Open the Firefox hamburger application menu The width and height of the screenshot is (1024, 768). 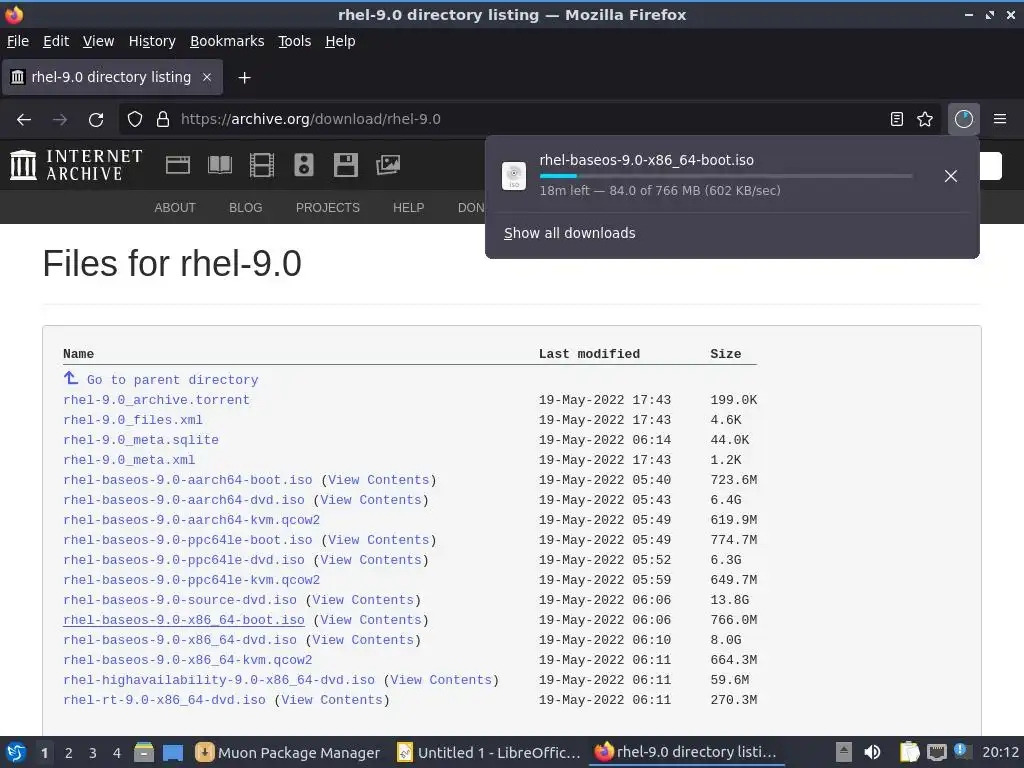(1000, 119)
